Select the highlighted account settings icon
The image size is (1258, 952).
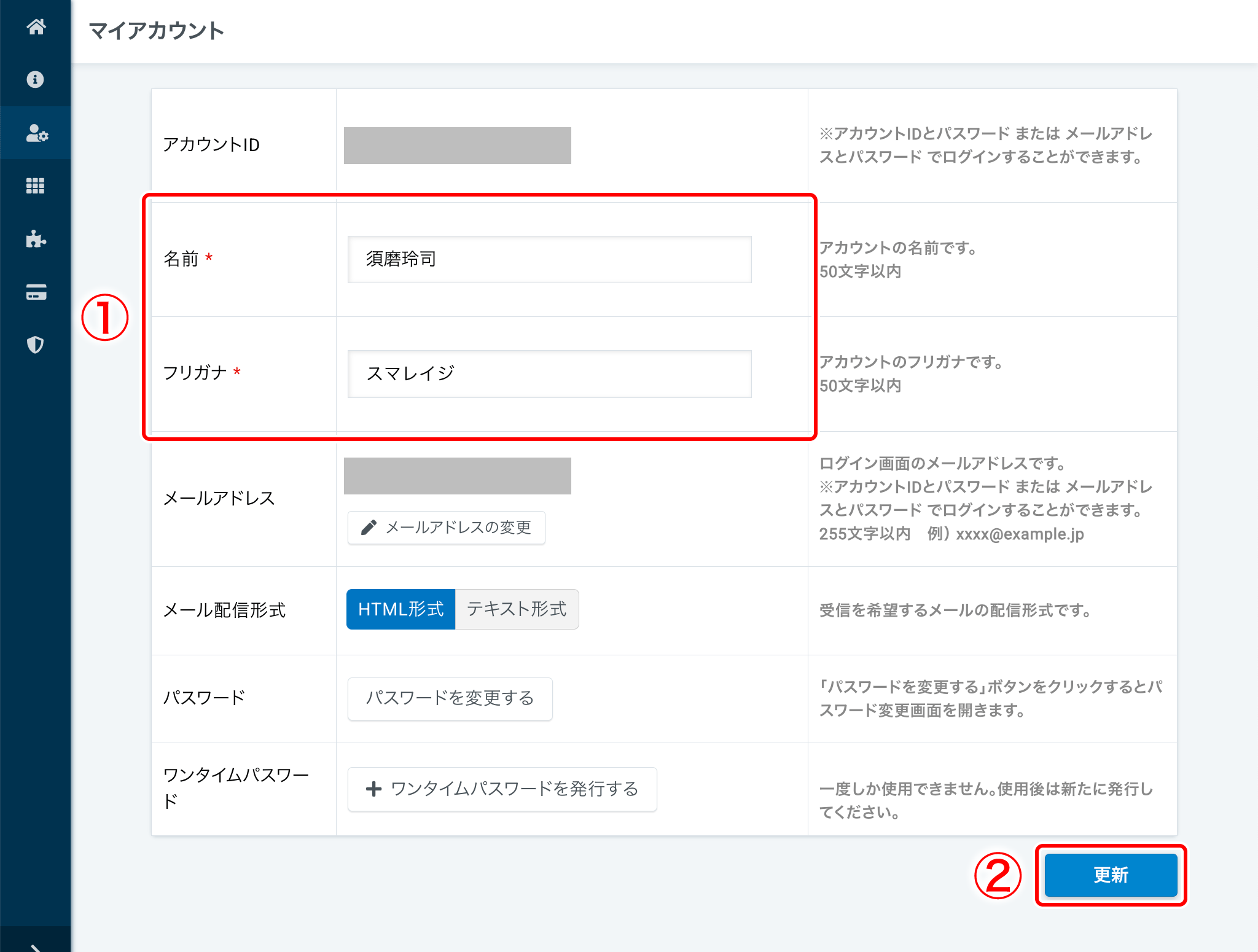point(36,133)
